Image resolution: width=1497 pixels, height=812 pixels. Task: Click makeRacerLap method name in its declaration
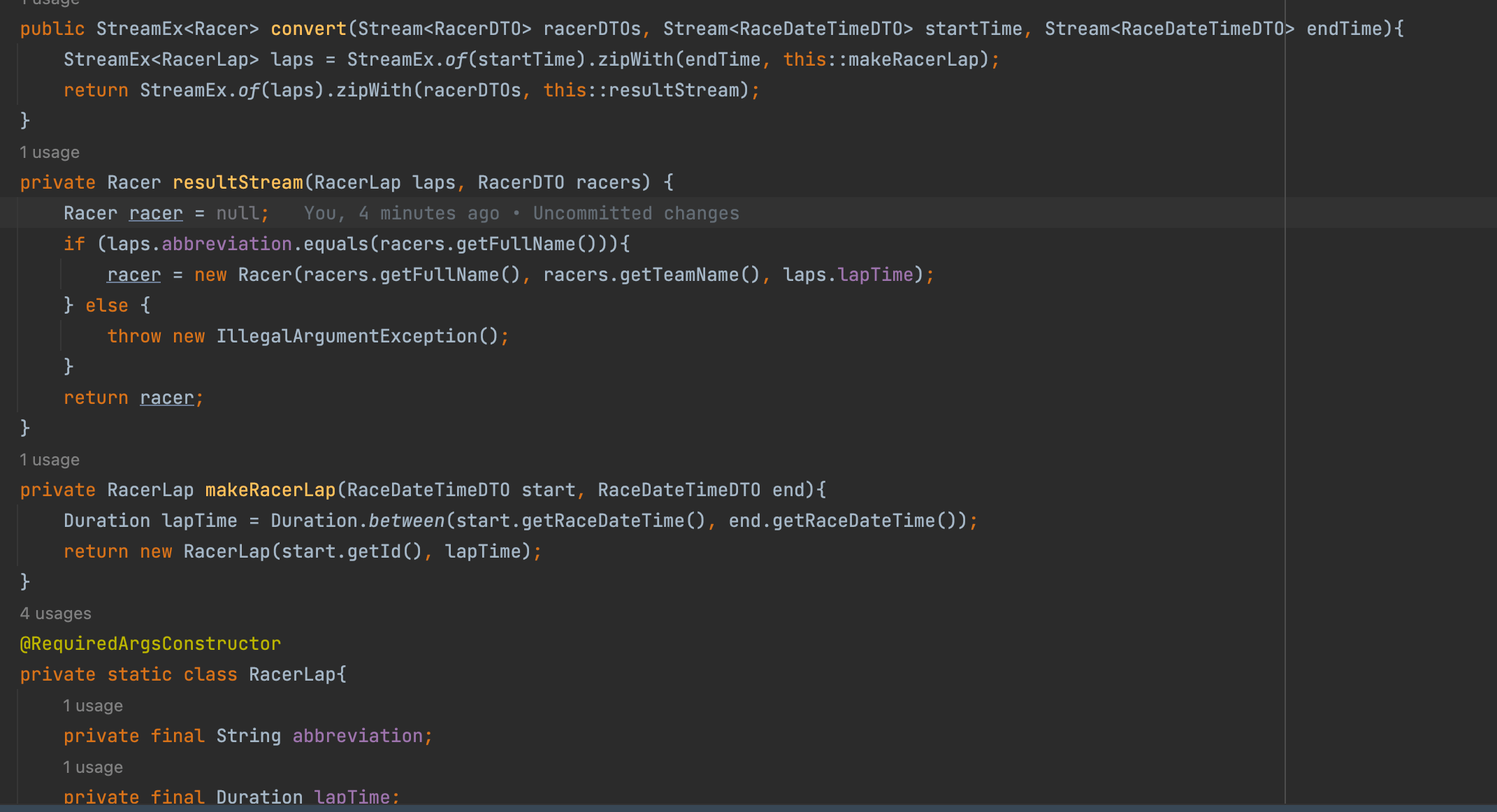[x=270, y=490]
